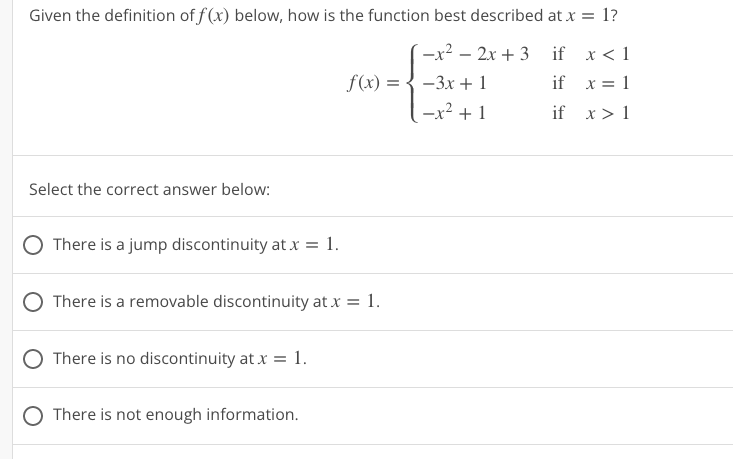Click the first piece −x² − 2x + 3
Viewport: 733px width, 459px height.
tap(475, 53)
